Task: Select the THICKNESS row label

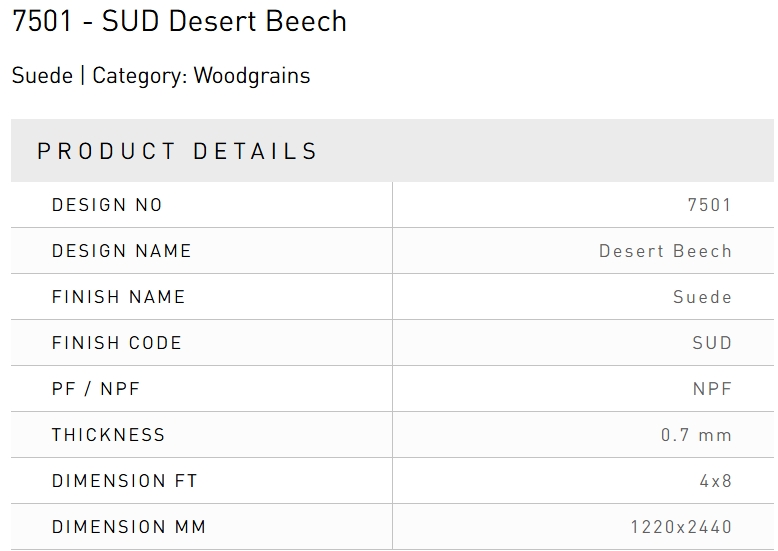Action: pyautogui.click(x=108, y=435)
